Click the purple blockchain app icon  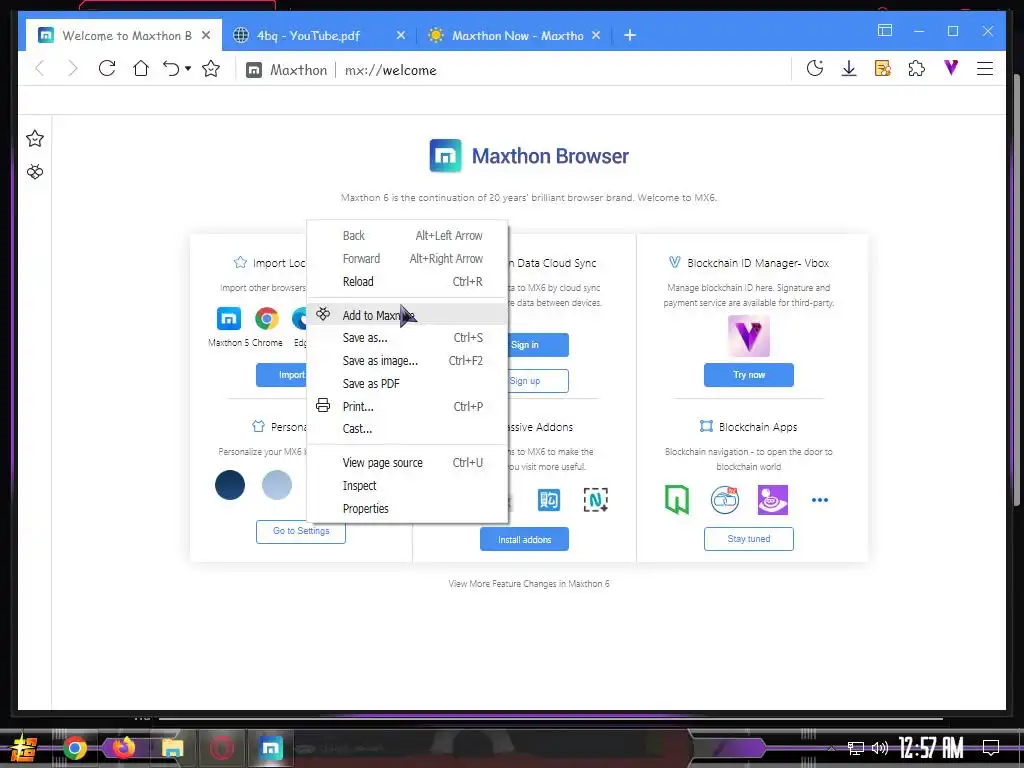[773, 500]
